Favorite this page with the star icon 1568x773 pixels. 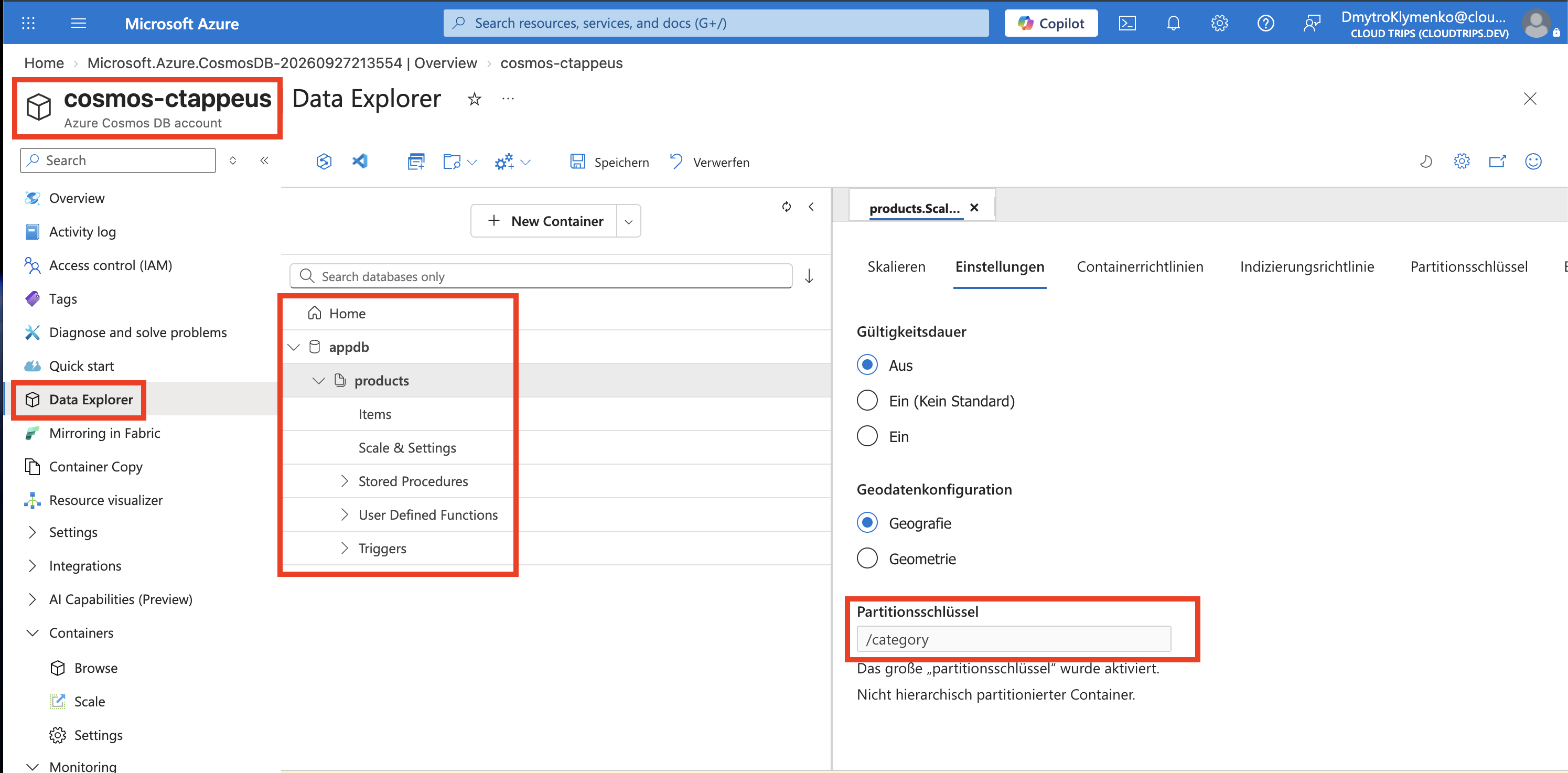tap(474, 99)
